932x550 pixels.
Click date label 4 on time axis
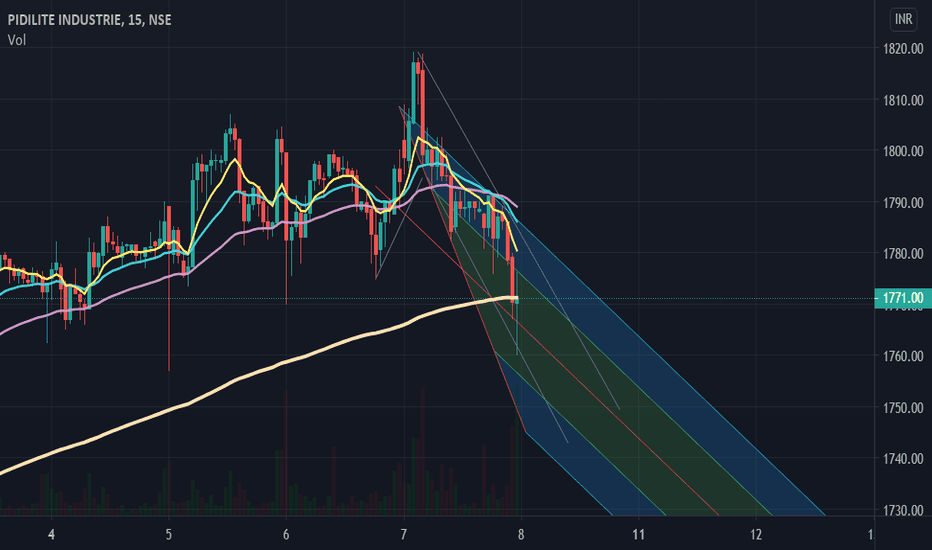pos(52,534)
